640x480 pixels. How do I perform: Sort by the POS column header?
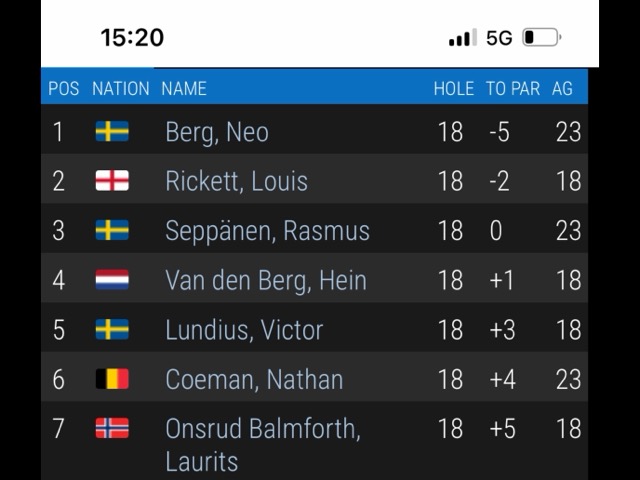[x=63, y=89]
